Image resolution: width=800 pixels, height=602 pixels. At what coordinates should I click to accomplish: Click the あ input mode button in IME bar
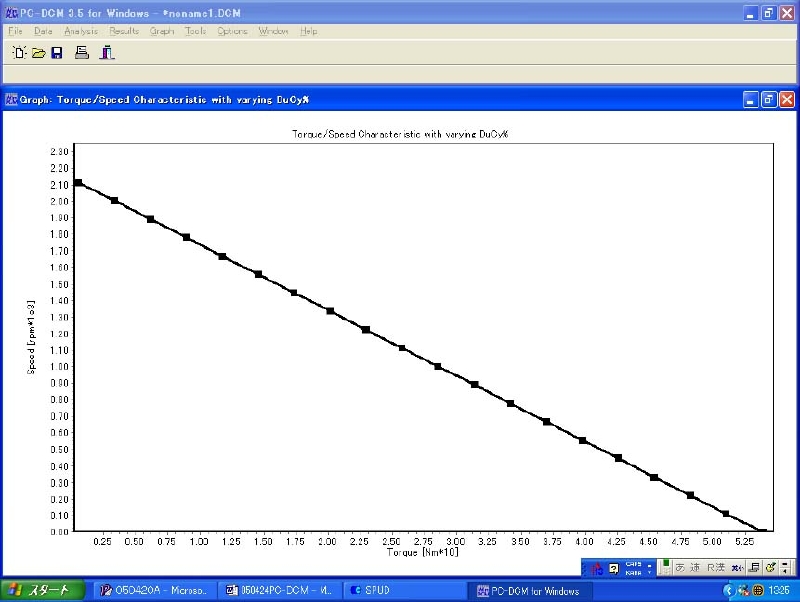point(680,567)
